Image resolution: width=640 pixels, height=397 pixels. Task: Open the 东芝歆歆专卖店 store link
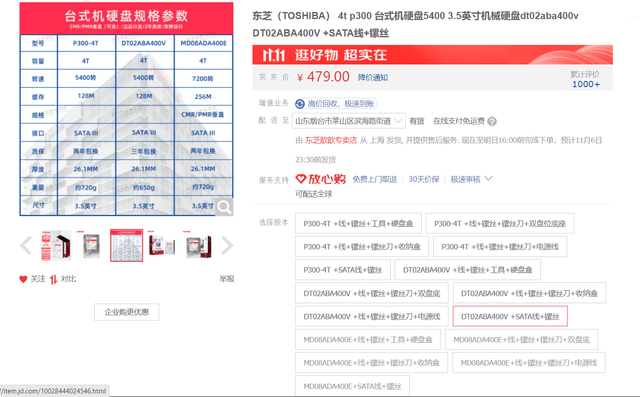point(331,140)
